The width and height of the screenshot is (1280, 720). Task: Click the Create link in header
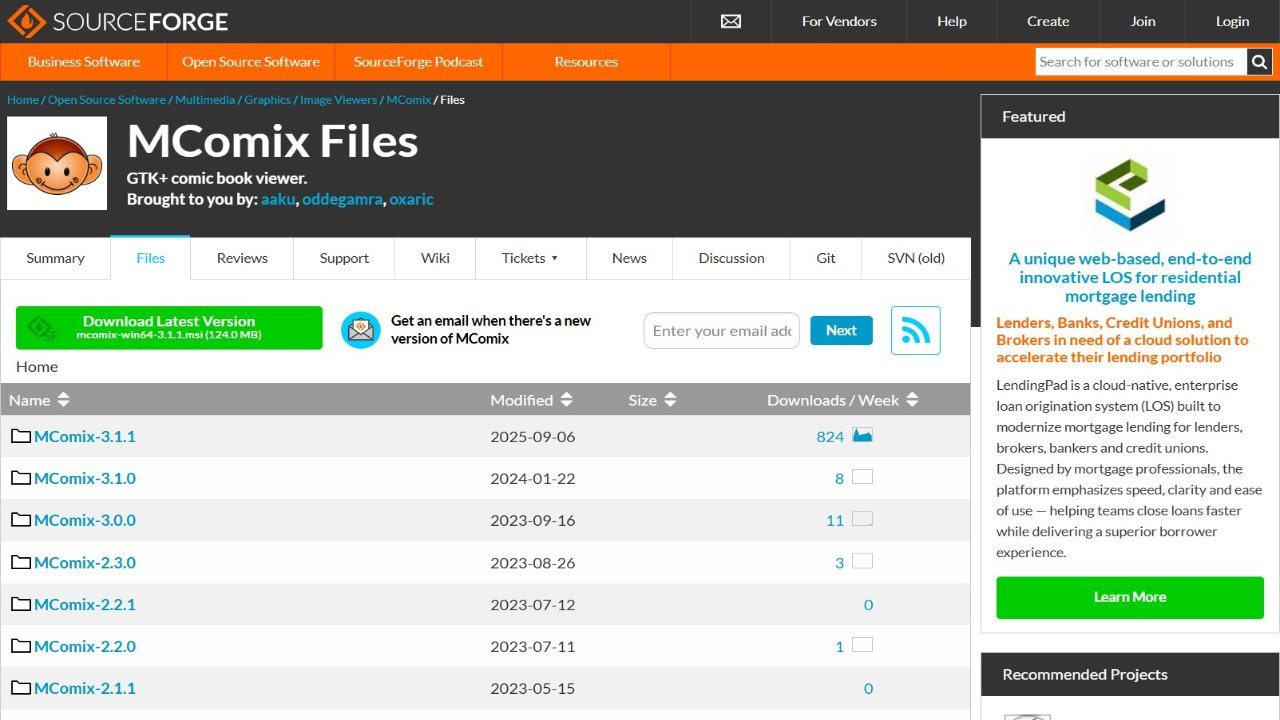click(1048, 21)
